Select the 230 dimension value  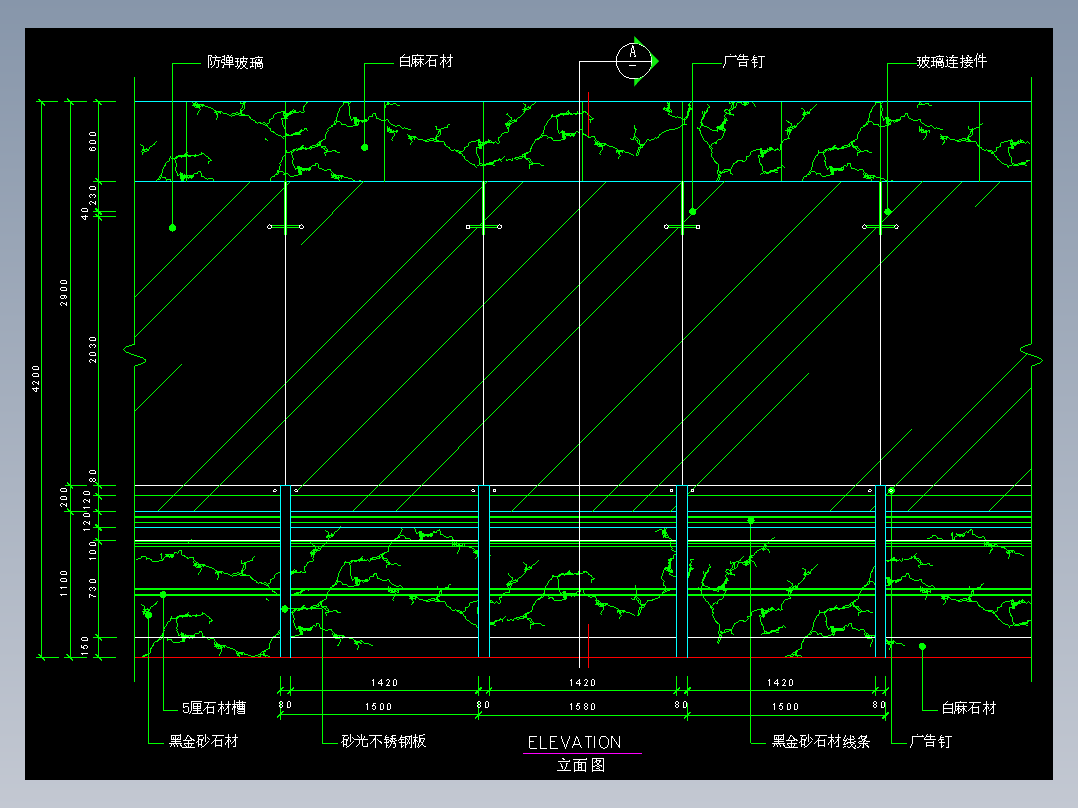click(x=93, y=195)
